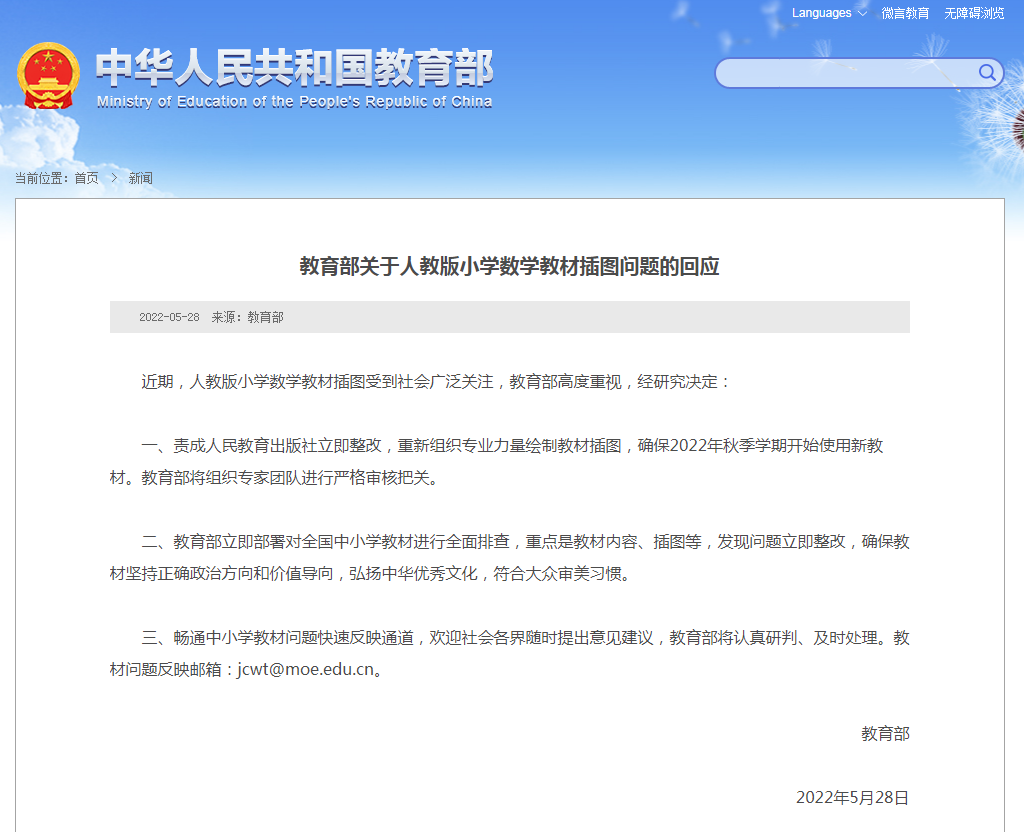Click the Ministry of Education English title

pyautogui.click(x=295, y=101)
